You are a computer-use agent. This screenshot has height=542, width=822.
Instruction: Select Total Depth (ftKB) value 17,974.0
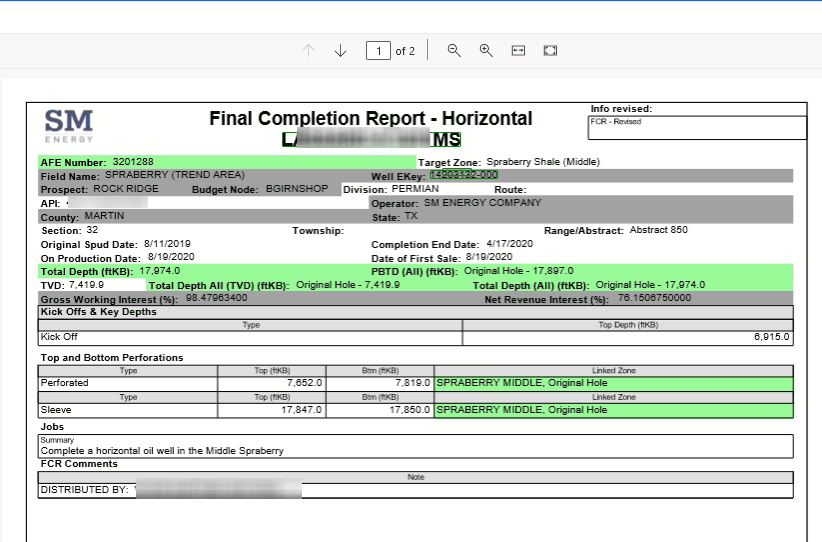[x=159, y=271]
